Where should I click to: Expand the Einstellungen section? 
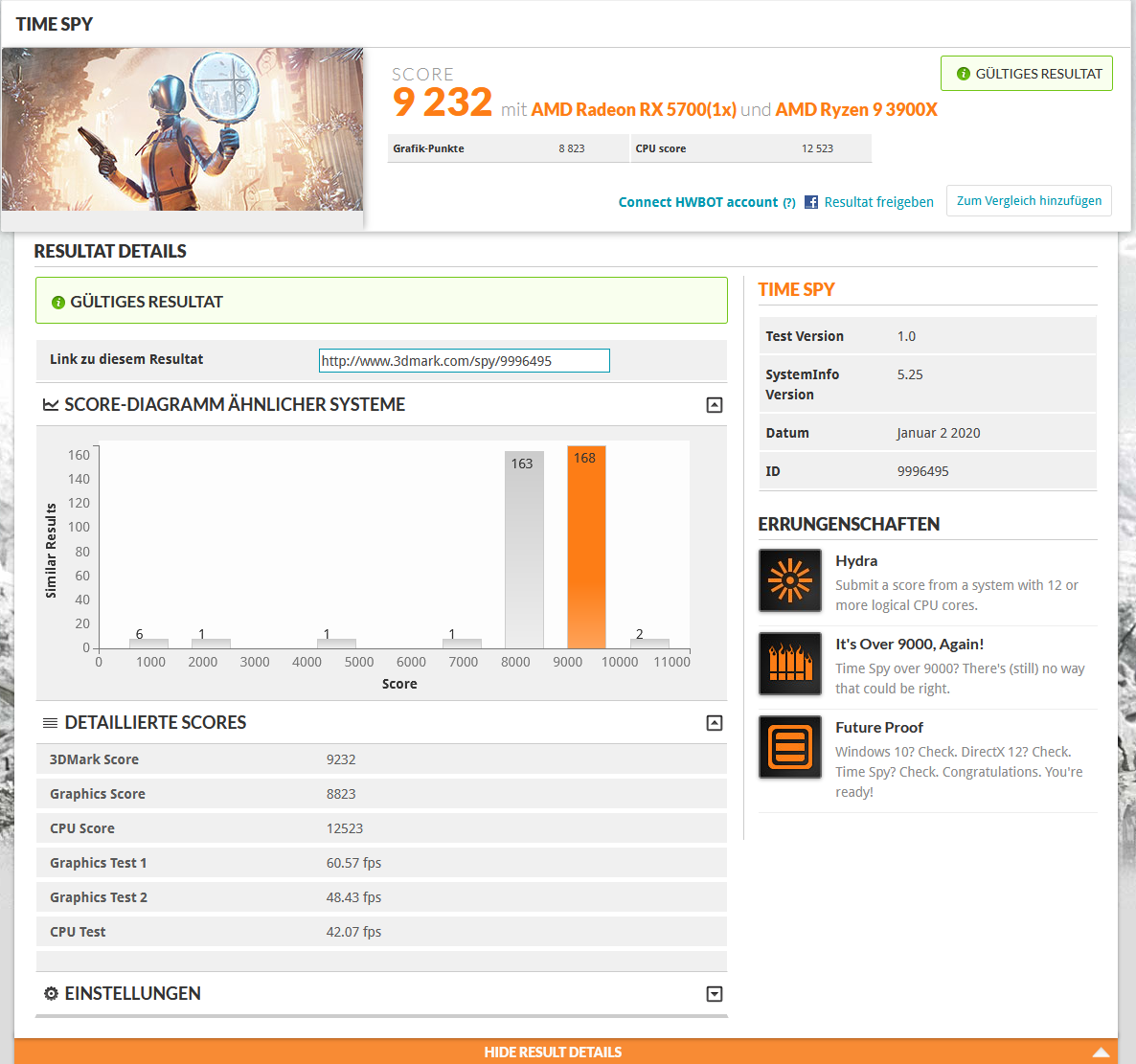click(x=715, y=994)
